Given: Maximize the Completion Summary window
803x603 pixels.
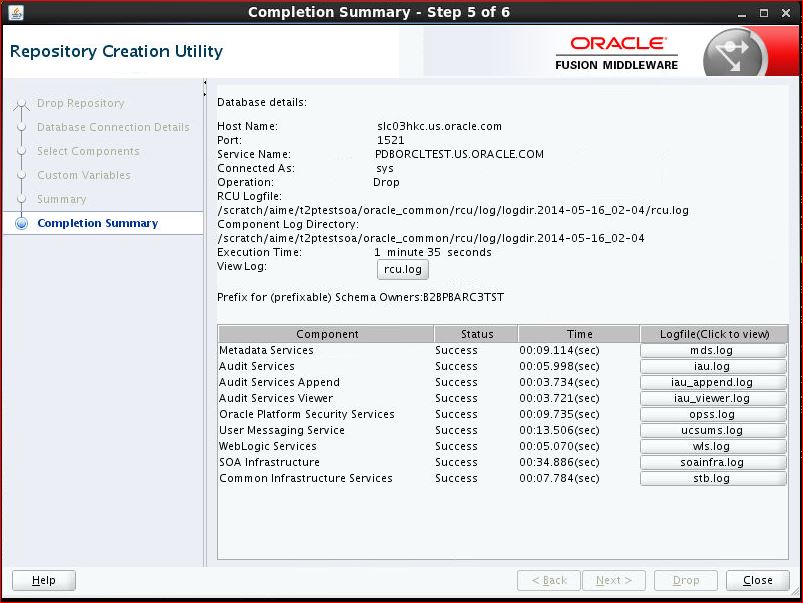Looking at the screenshot, I should pyautogui.click(x=764, y=13).
